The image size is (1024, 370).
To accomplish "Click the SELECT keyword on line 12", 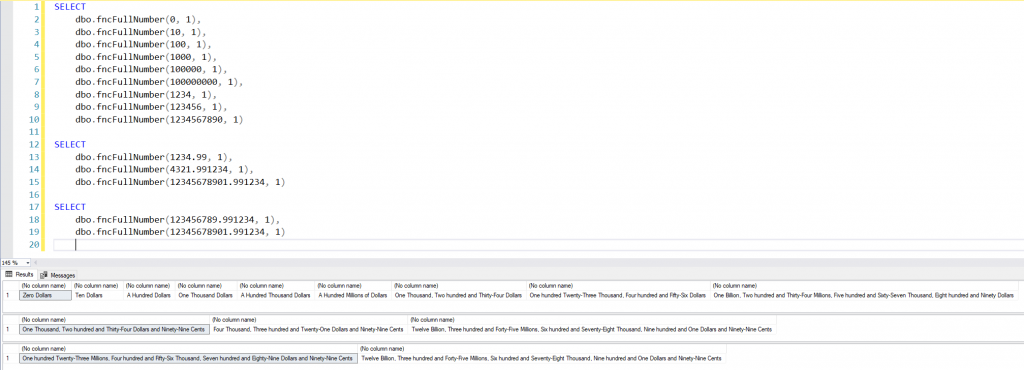I will tap(70, 144).
